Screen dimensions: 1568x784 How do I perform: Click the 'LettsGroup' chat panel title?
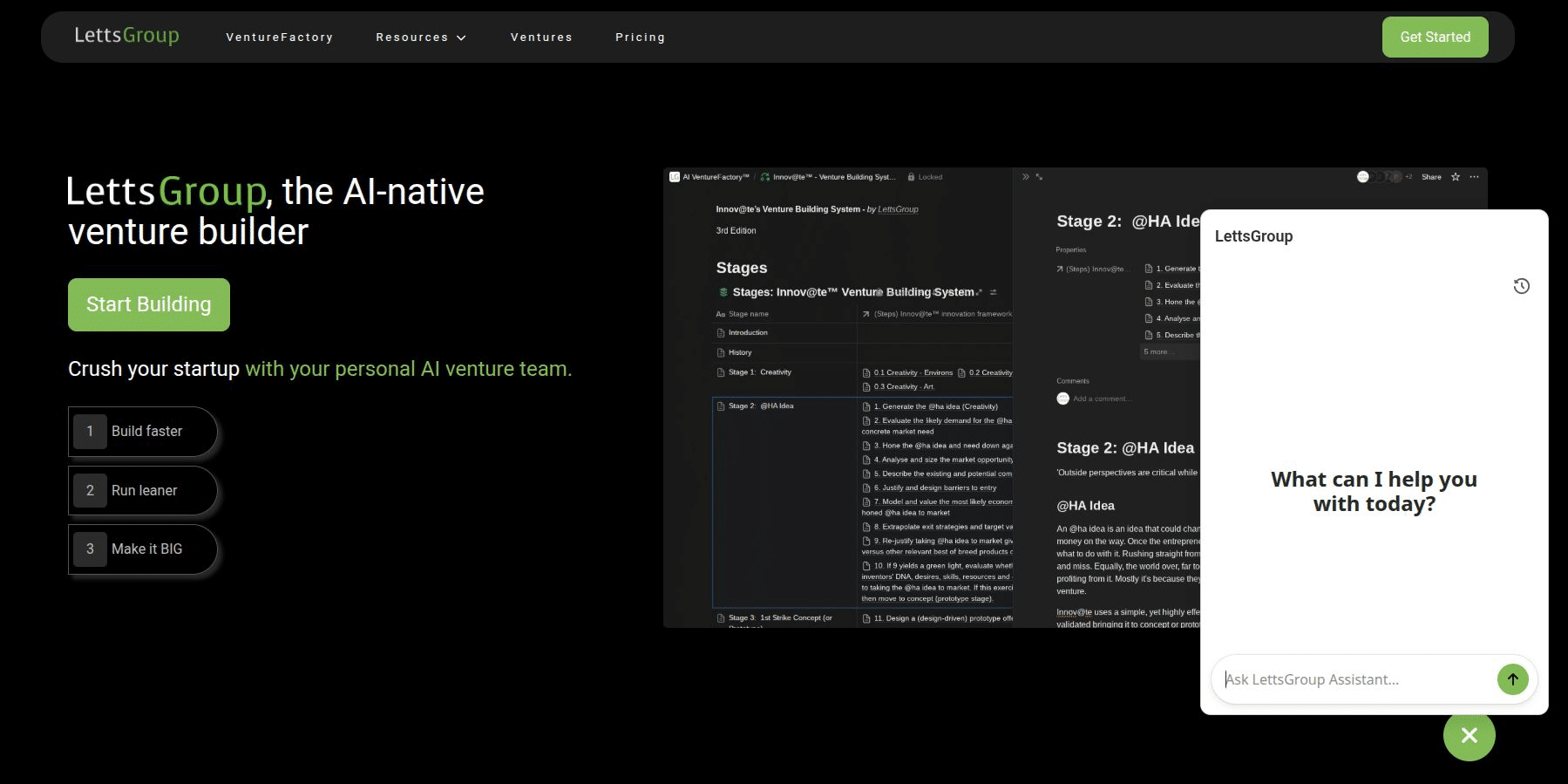click(1253, 236)
